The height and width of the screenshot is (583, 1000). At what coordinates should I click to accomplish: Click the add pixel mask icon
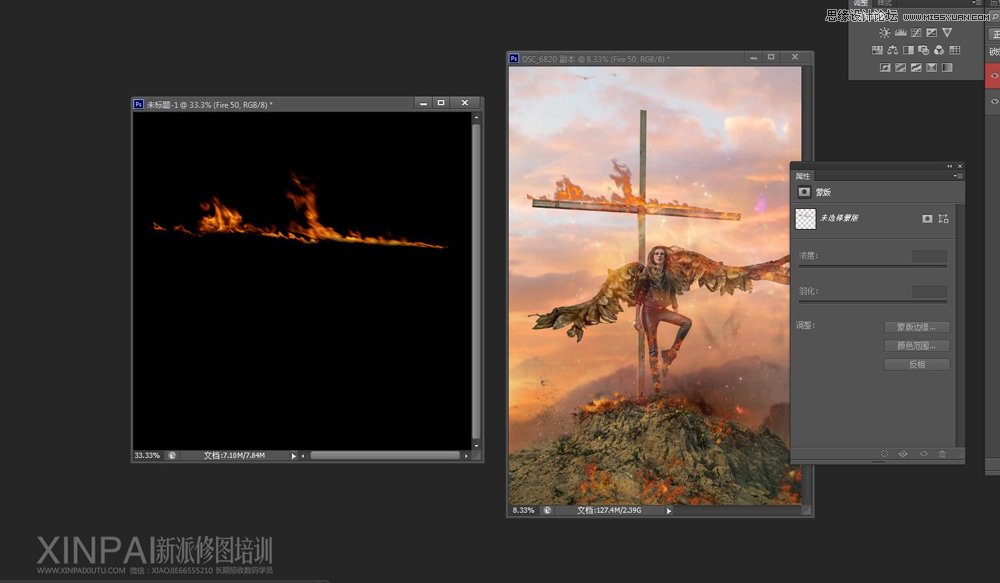[927, 219]
